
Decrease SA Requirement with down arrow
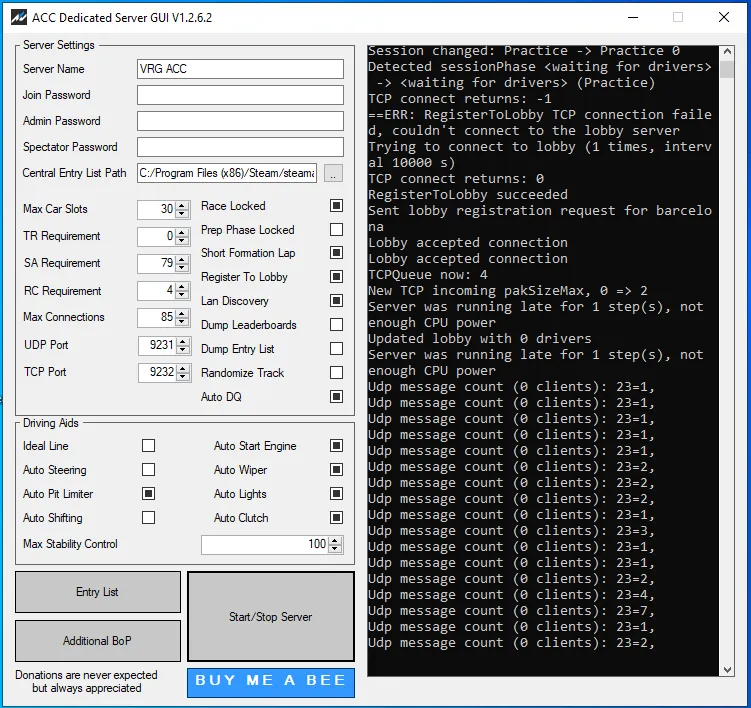point(182,268)
